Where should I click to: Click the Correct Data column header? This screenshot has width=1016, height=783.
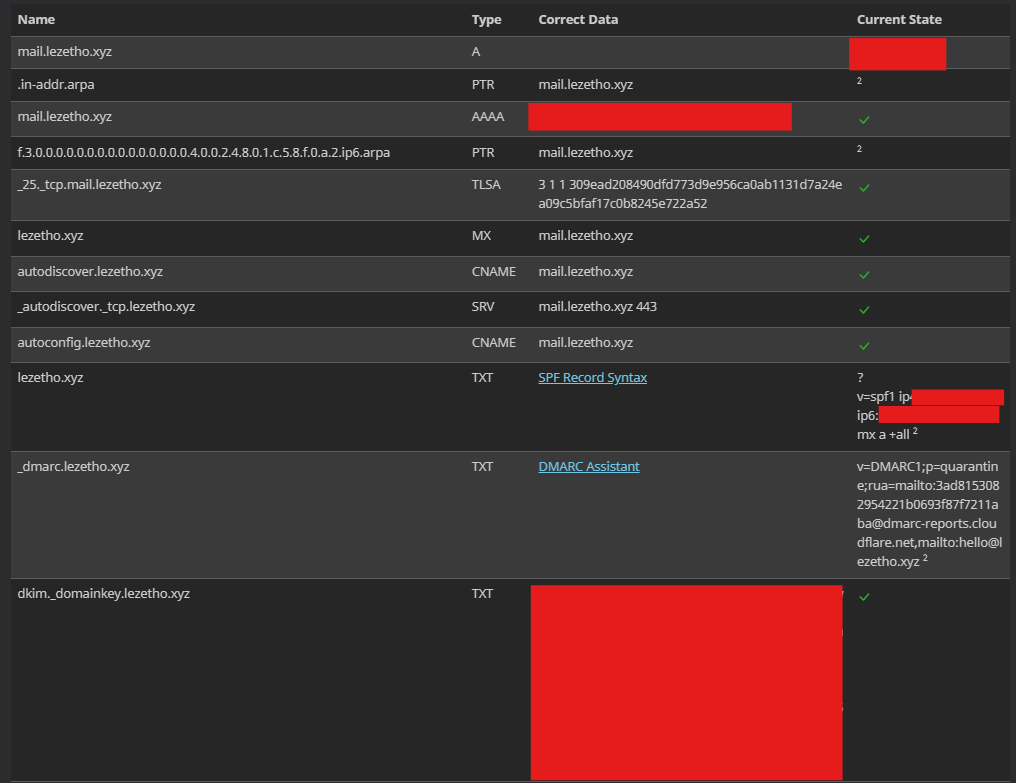click(578, 19)
